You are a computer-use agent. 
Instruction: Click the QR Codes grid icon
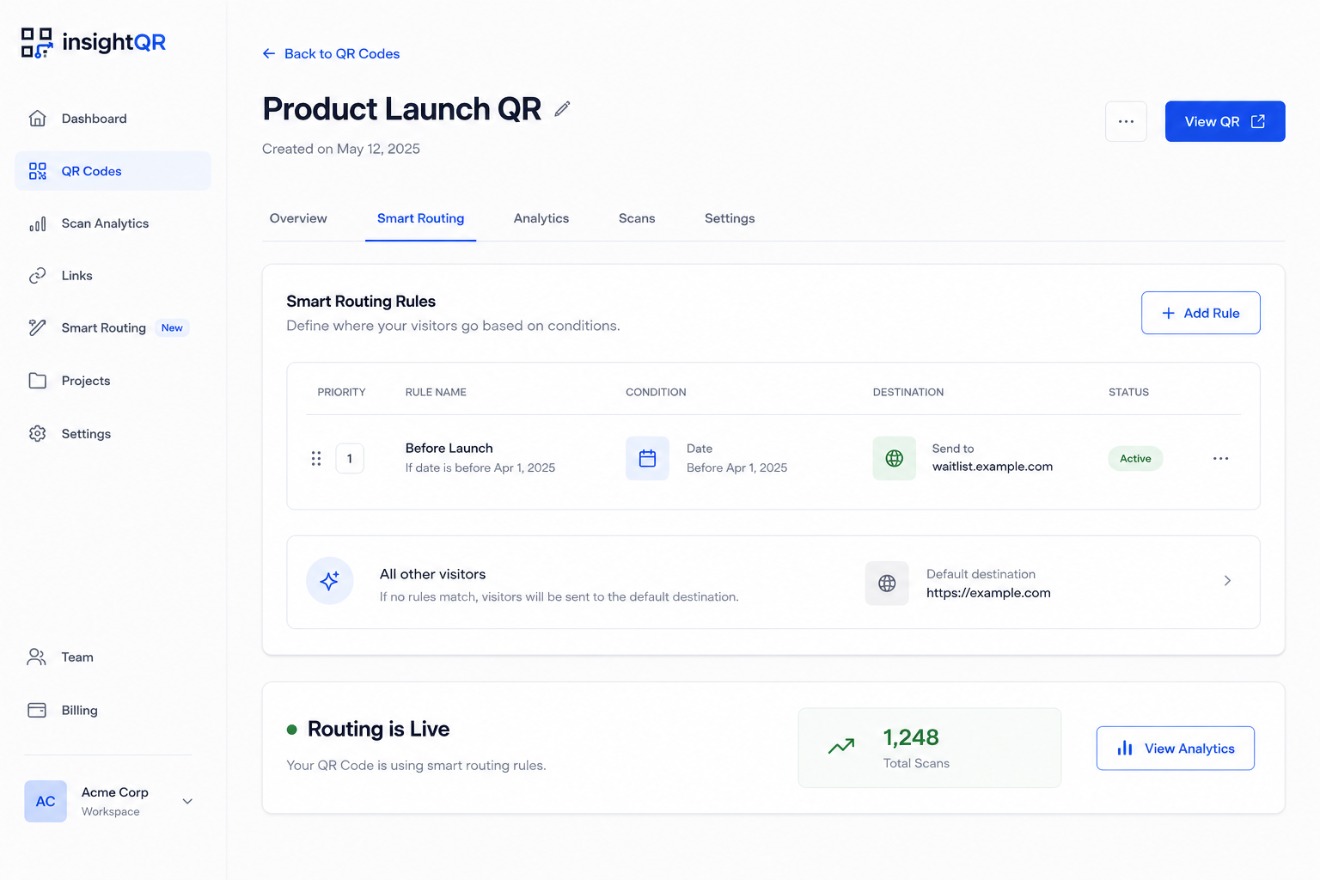[37, 171]
